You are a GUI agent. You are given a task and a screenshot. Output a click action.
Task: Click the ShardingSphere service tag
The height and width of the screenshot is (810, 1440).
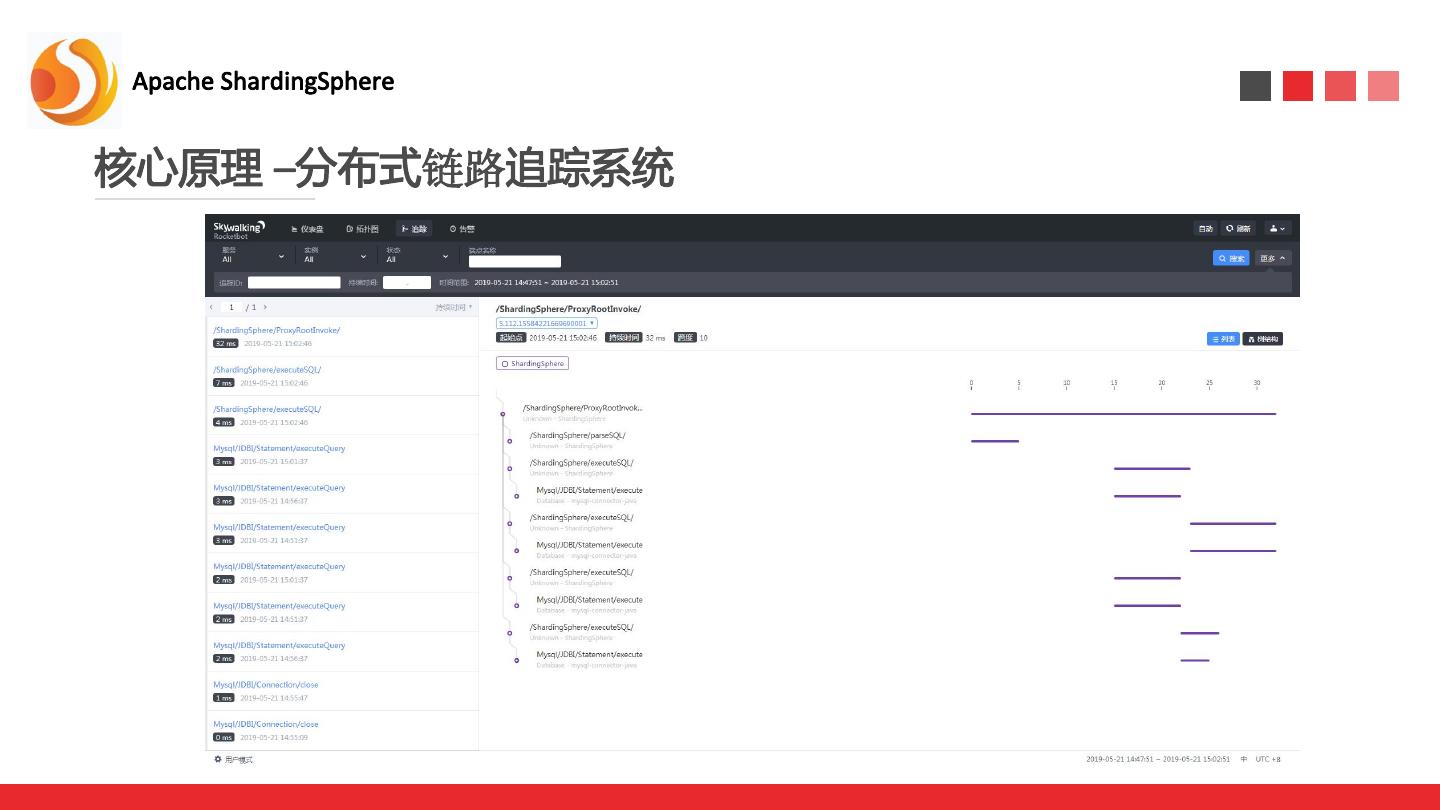pos(533,364)
